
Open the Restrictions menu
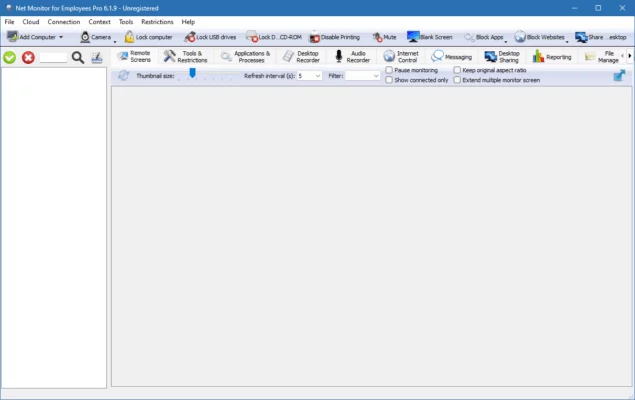click(157, 22)
